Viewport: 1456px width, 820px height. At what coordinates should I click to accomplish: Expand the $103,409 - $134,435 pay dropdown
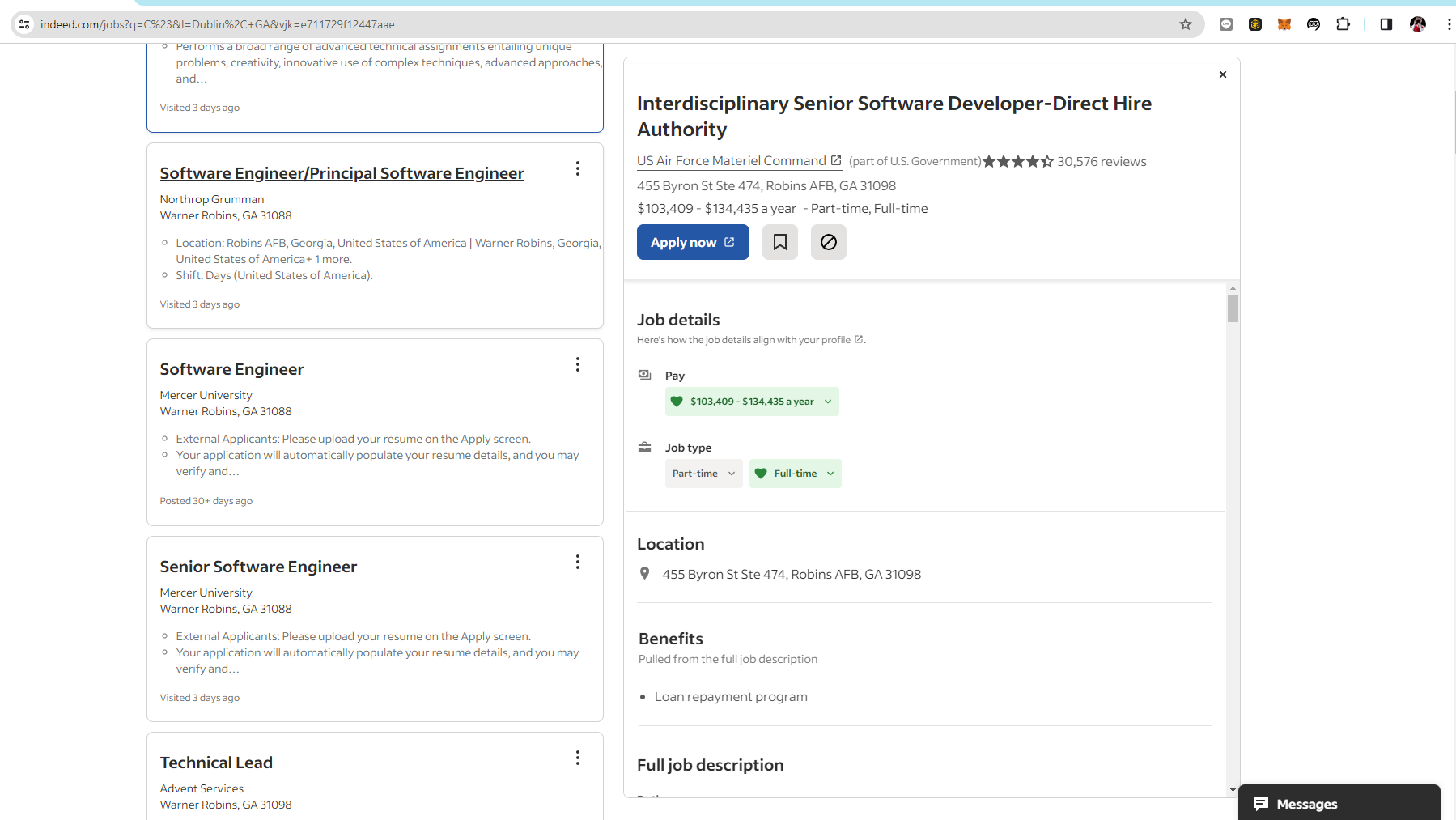[x=752, y=402]
